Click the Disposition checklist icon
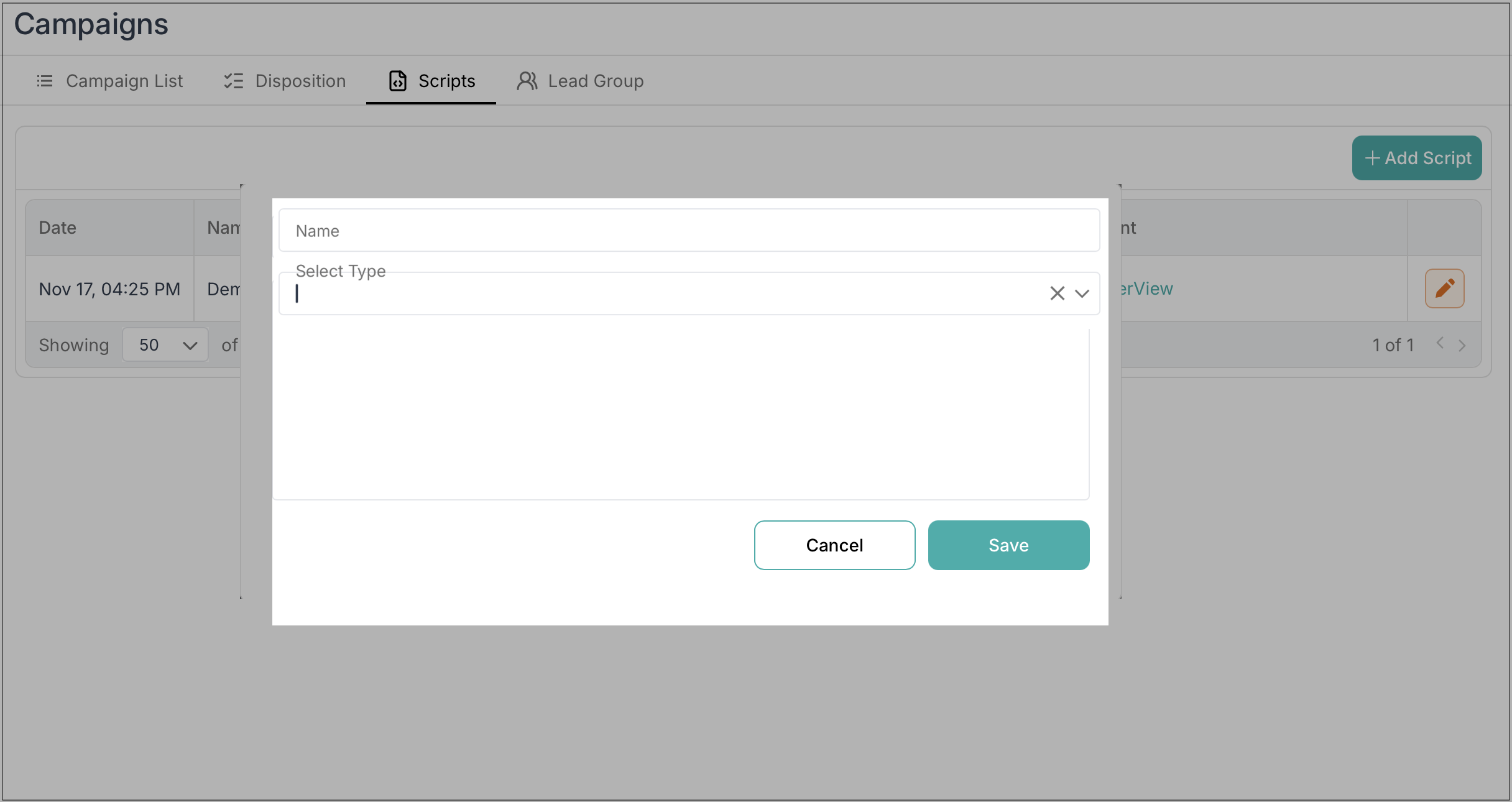Screen dimensions: 1512x802 pyautogui.click(x=234, y=81)
